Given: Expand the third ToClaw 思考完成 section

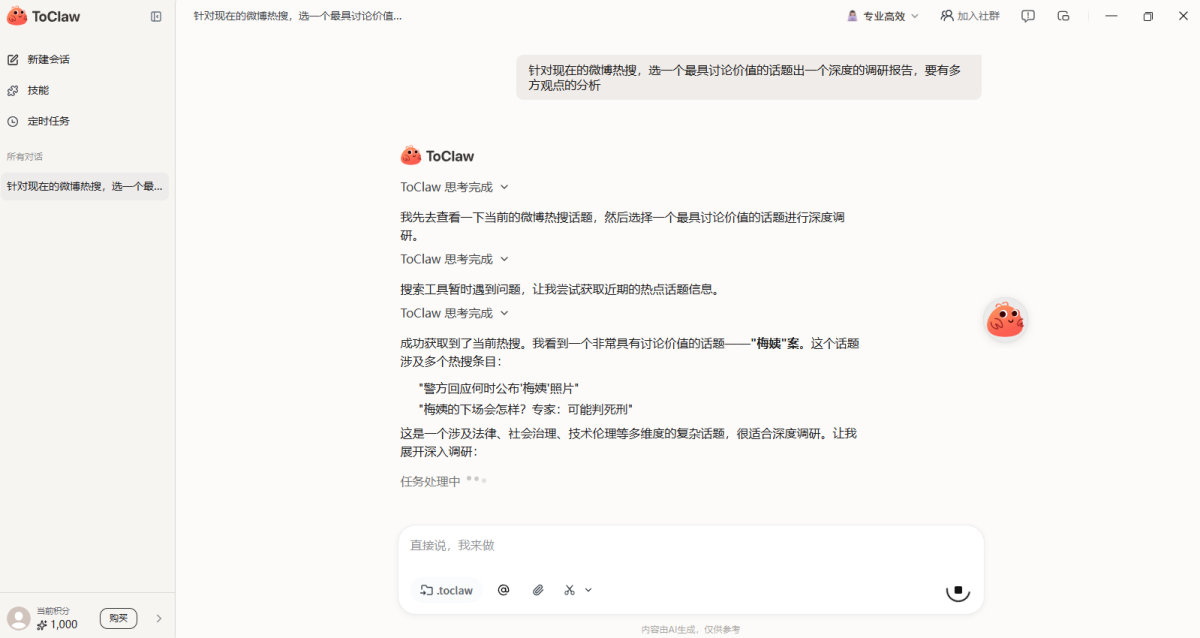Looking at the screenshot, I should (455, 313).
